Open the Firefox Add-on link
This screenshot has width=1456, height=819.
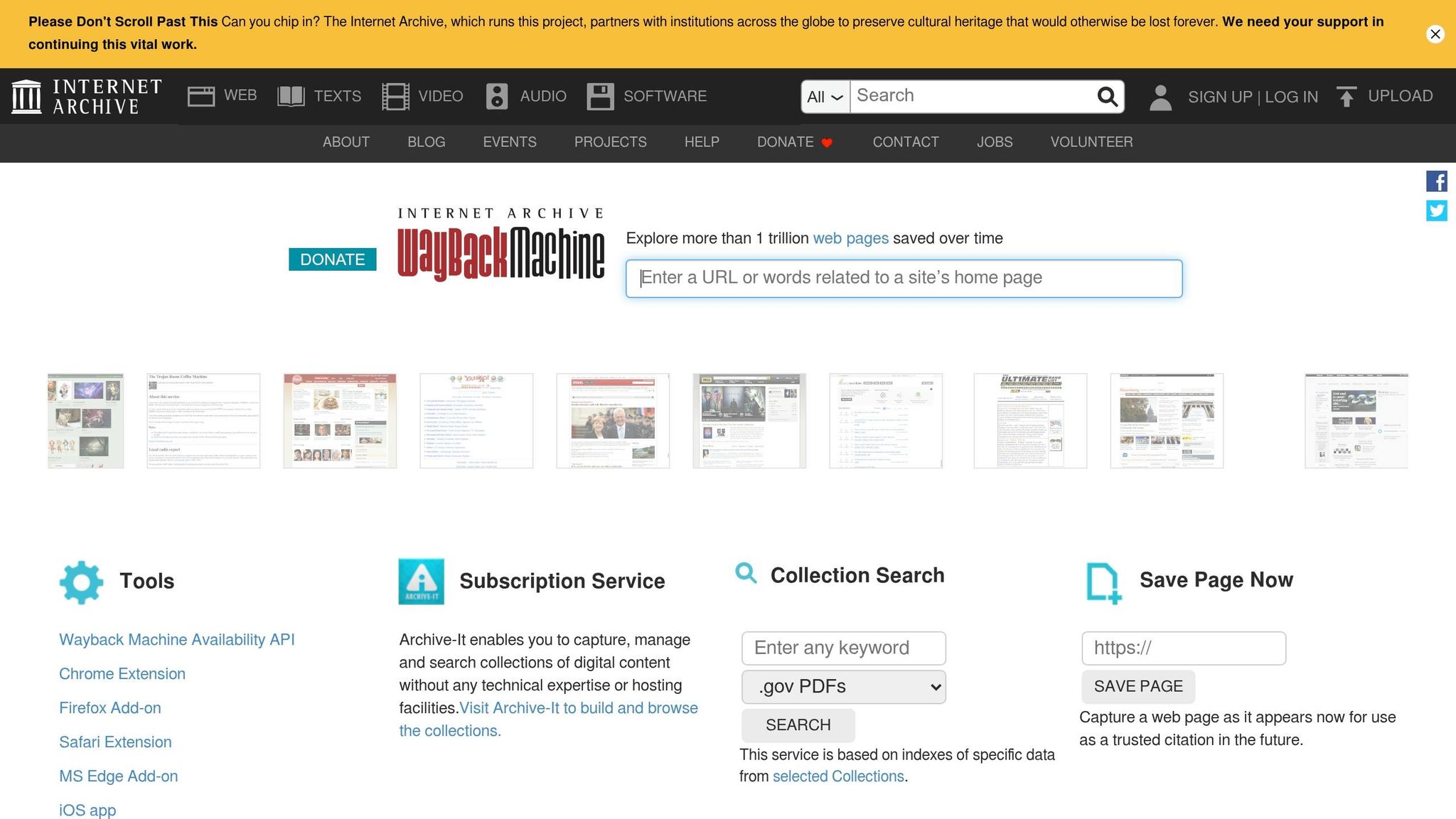pos(110,708)
